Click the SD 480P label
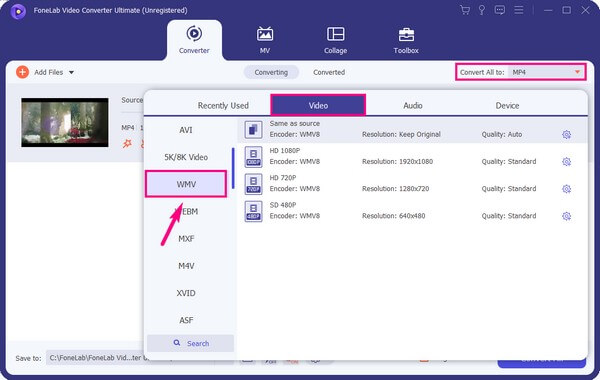 (x=283, y=205)
